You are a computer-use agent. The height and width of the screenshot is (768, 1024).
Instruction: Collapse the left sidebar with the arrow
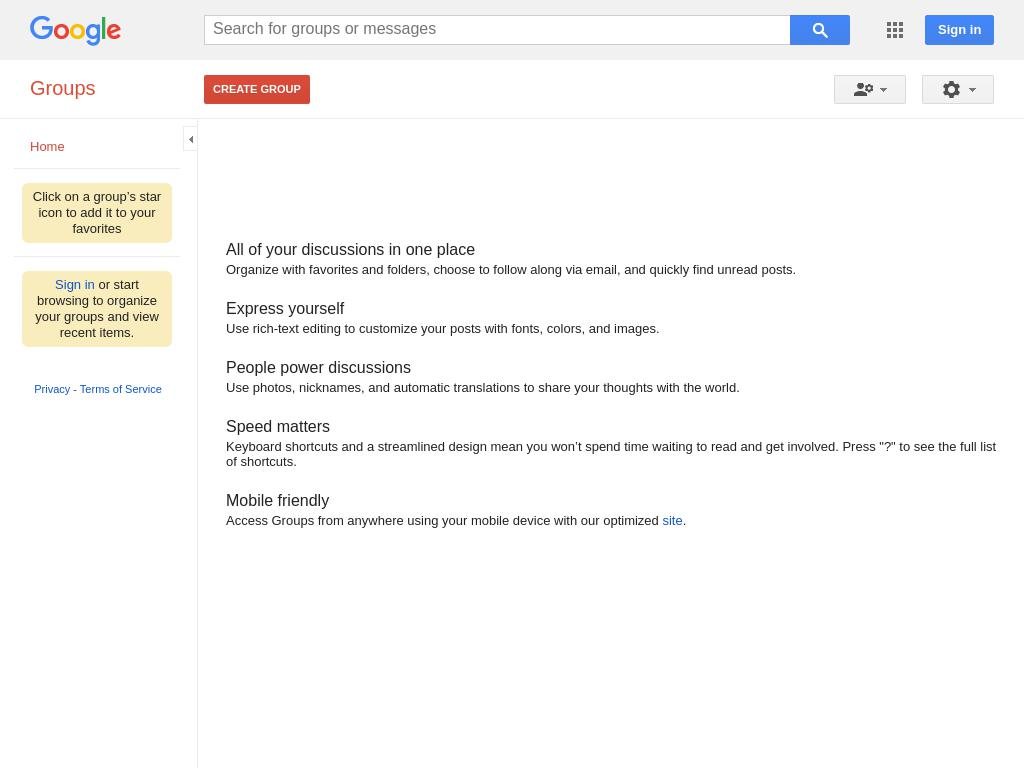190,140
